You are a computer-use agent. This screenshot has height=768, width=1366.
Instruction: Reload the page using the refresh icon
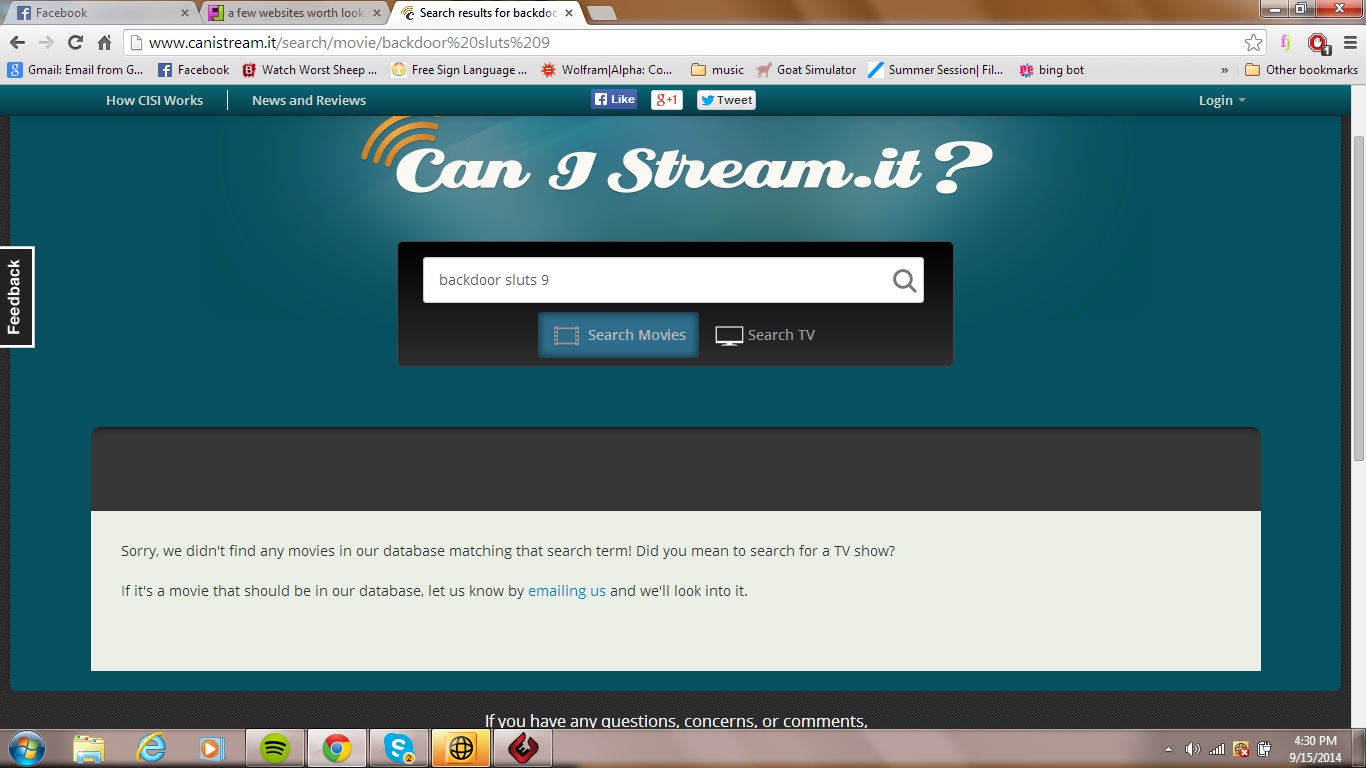[75, 43]
